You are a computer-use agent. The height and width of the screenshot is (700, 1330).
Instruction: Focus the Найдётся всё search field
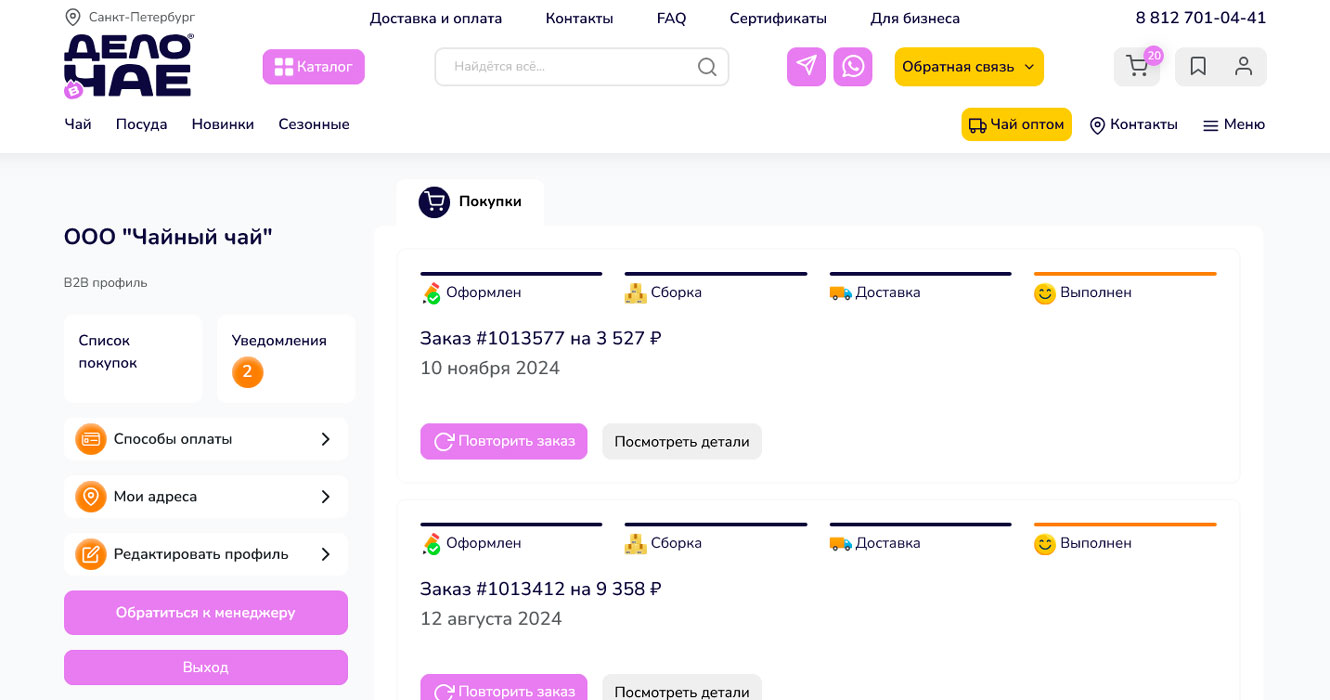pos(570,67)
